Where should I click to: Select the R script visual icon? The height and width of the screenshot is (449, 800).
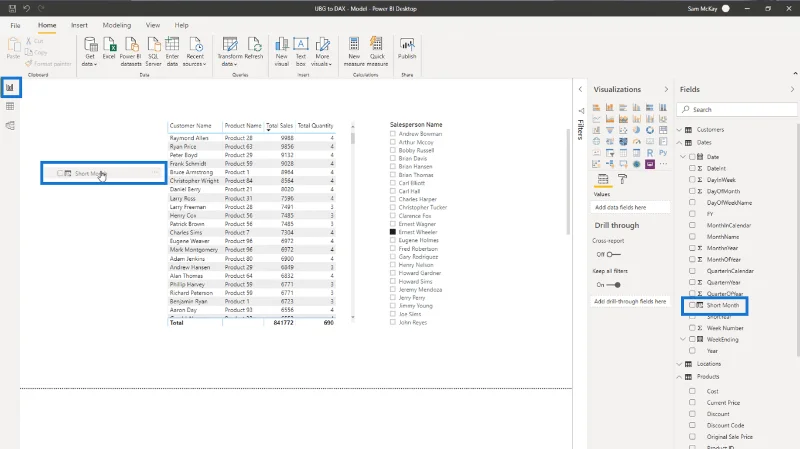coord(649,153)
